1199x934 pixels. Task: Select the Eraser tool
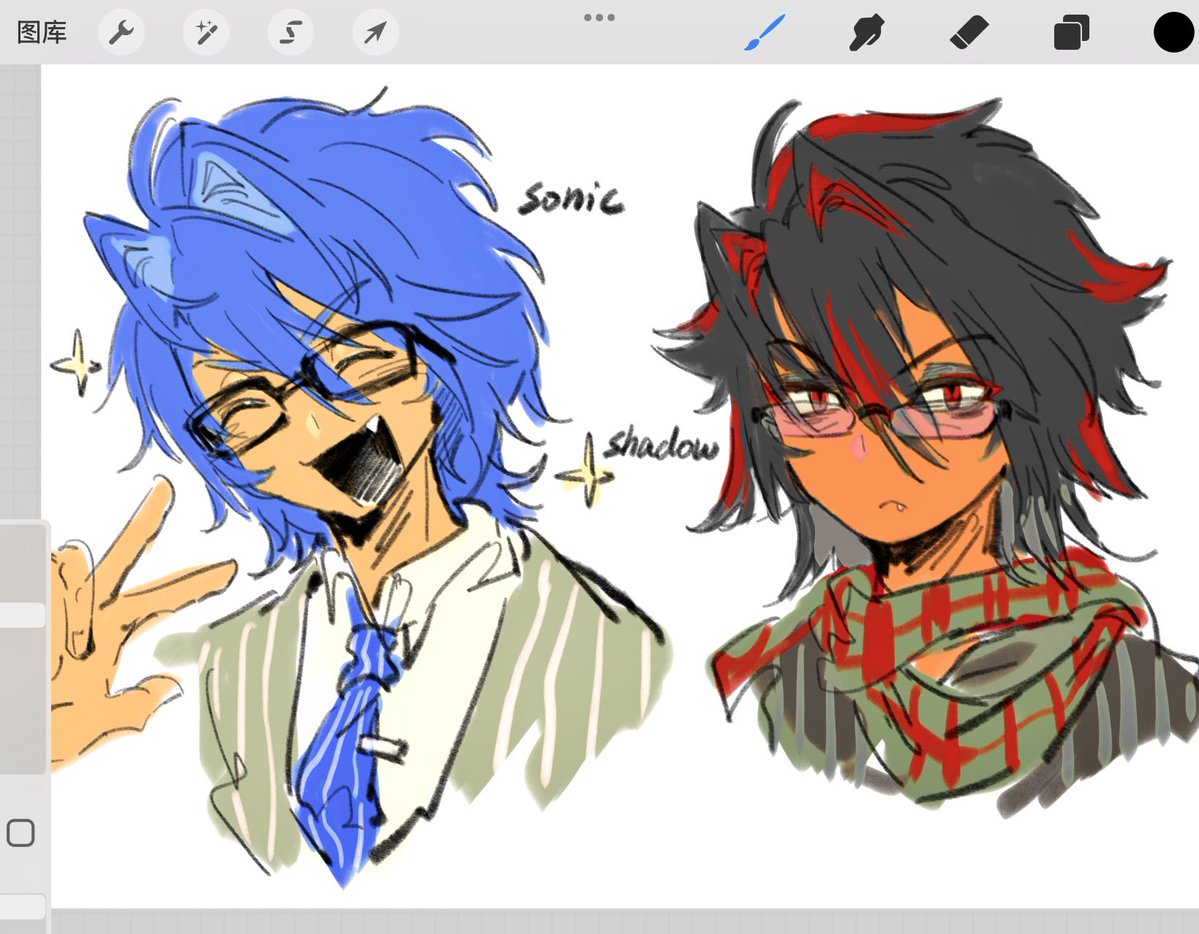click(x=969, y=33)
